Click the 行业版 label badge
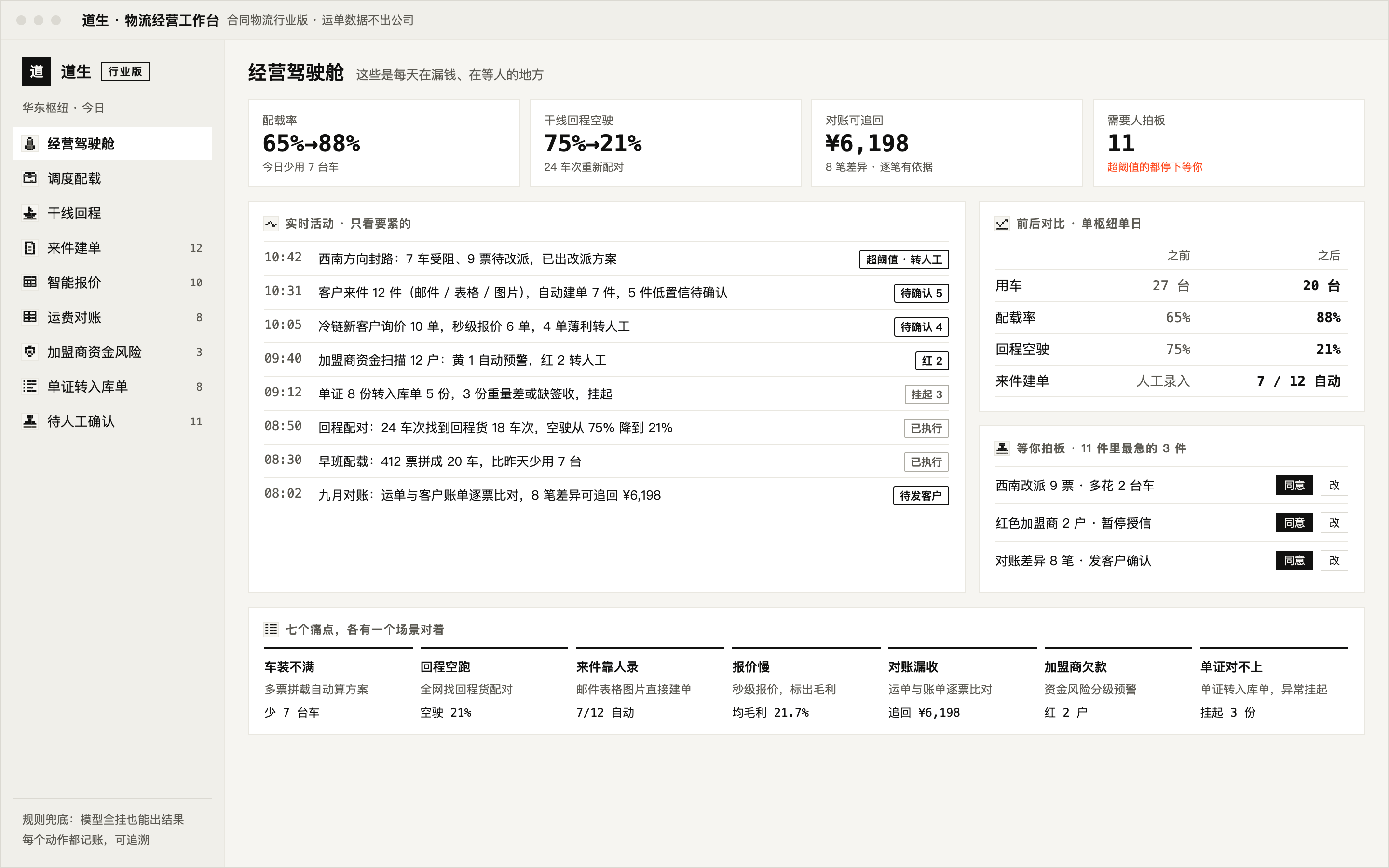The width and height of the screenshot is (1389, 868). [x=125, y=71]
